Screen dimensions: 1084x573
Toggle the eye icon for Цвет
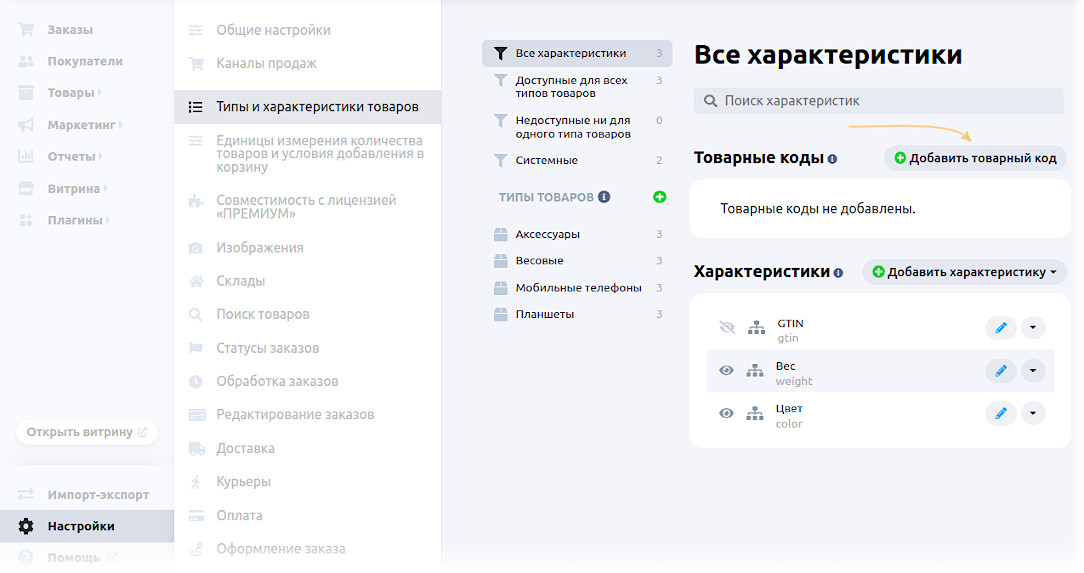pos(727,413)
